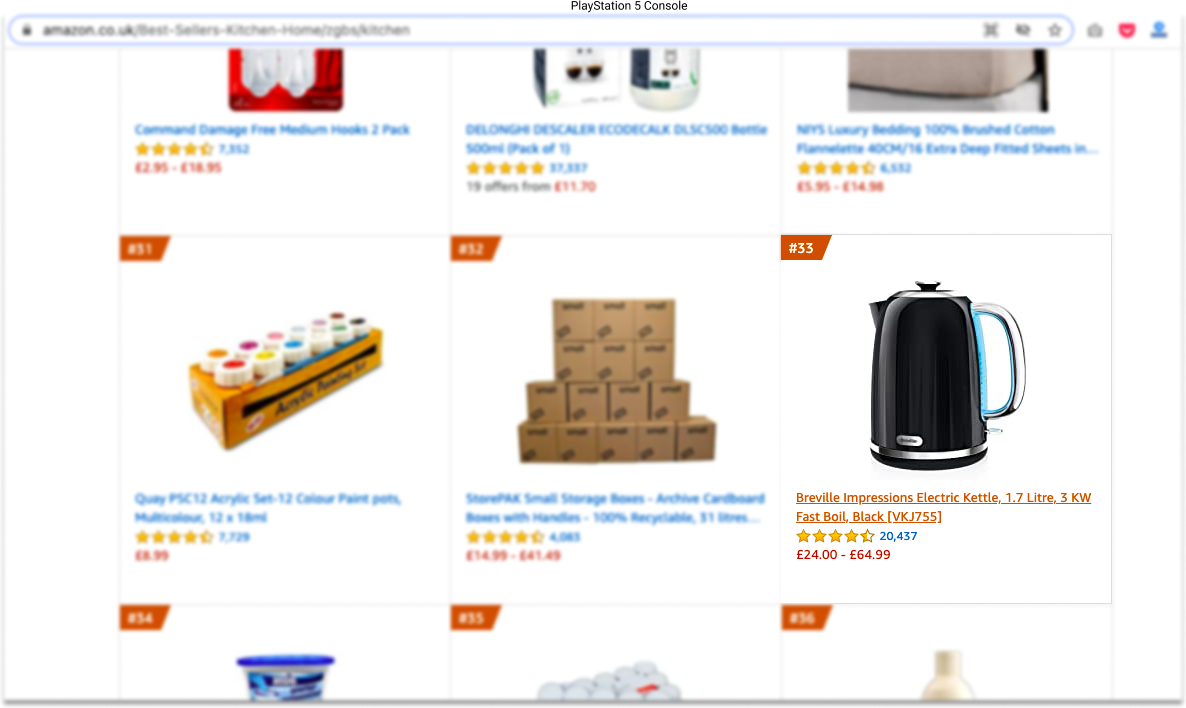Image resolution: width=1186 pixels, height=708 pixels.
Task: Click the StorePAK cardboard boxes product image
Action: point(616,380)
